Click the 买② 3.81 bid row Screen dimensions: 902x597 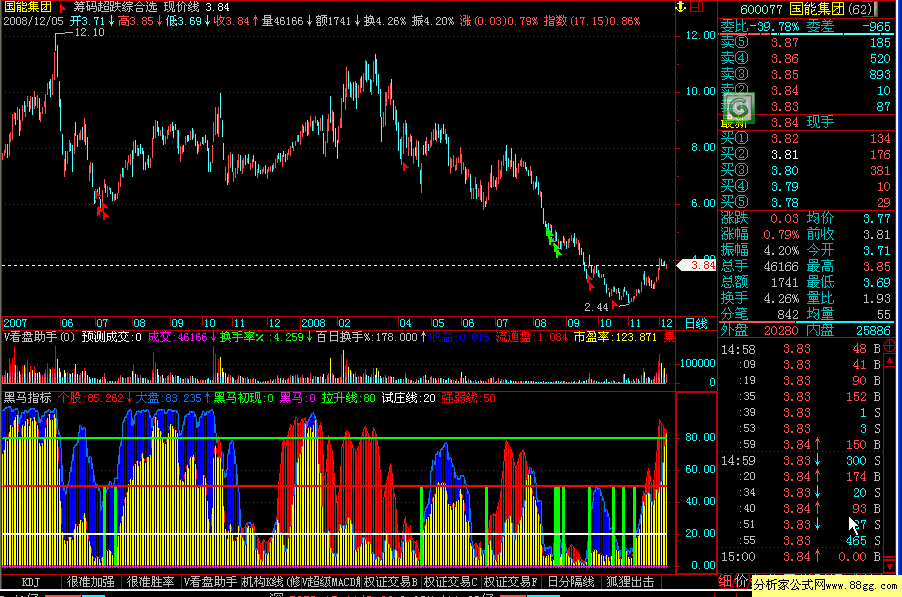[805, 155]
